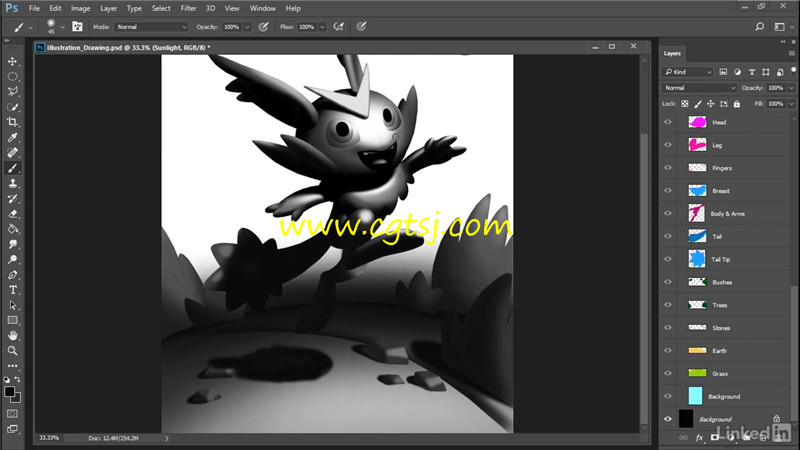Image resolution: width=800 pixels, height=450 pixels.
Task: Select the Pen tool
Action: (12, 274)
